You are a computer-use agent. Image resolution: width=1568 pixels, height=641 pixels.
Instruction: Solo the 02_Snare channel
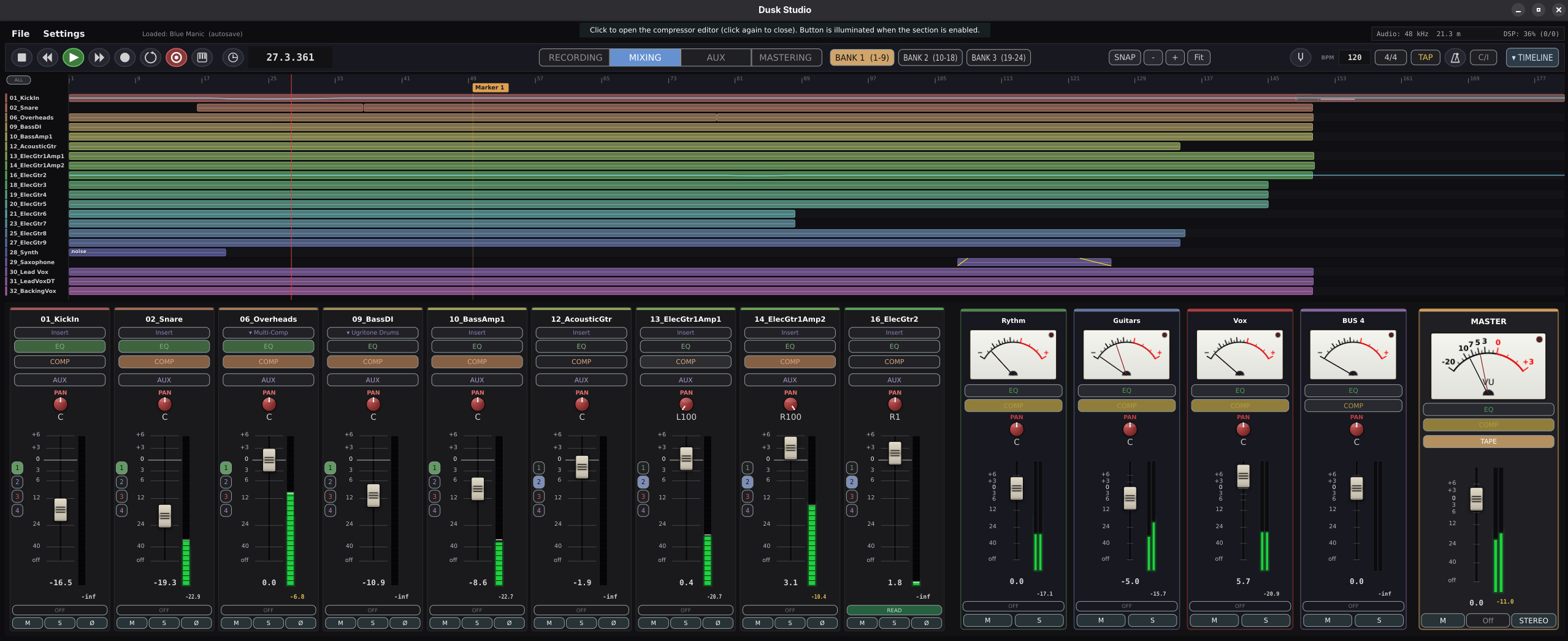(164, 623)
